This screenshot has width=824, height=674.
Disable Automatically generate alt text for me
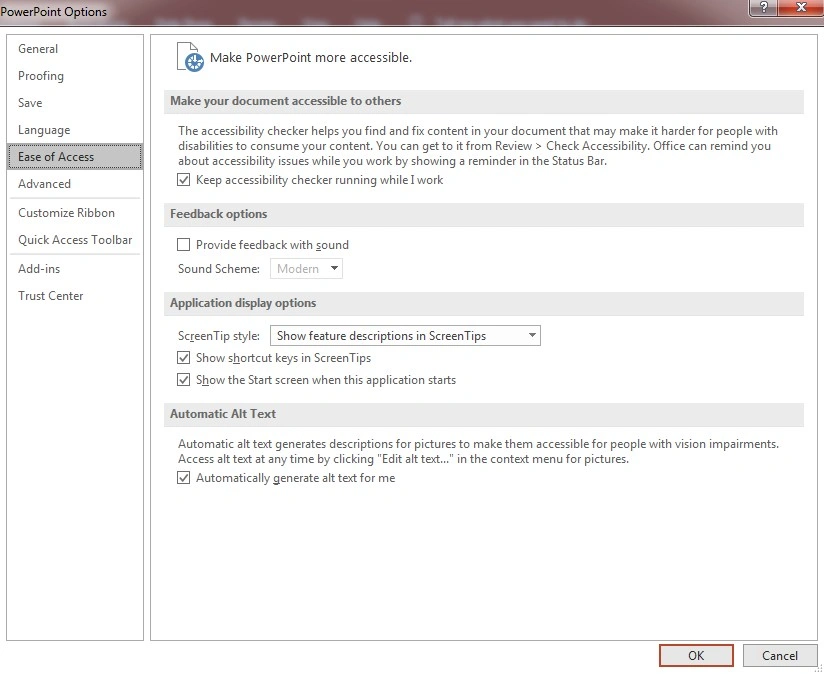click(183, 478)
